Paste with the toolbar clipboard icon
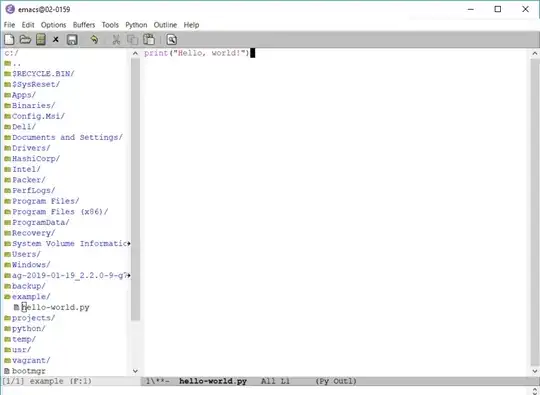 pyautogui.click(x=149, y=40)
